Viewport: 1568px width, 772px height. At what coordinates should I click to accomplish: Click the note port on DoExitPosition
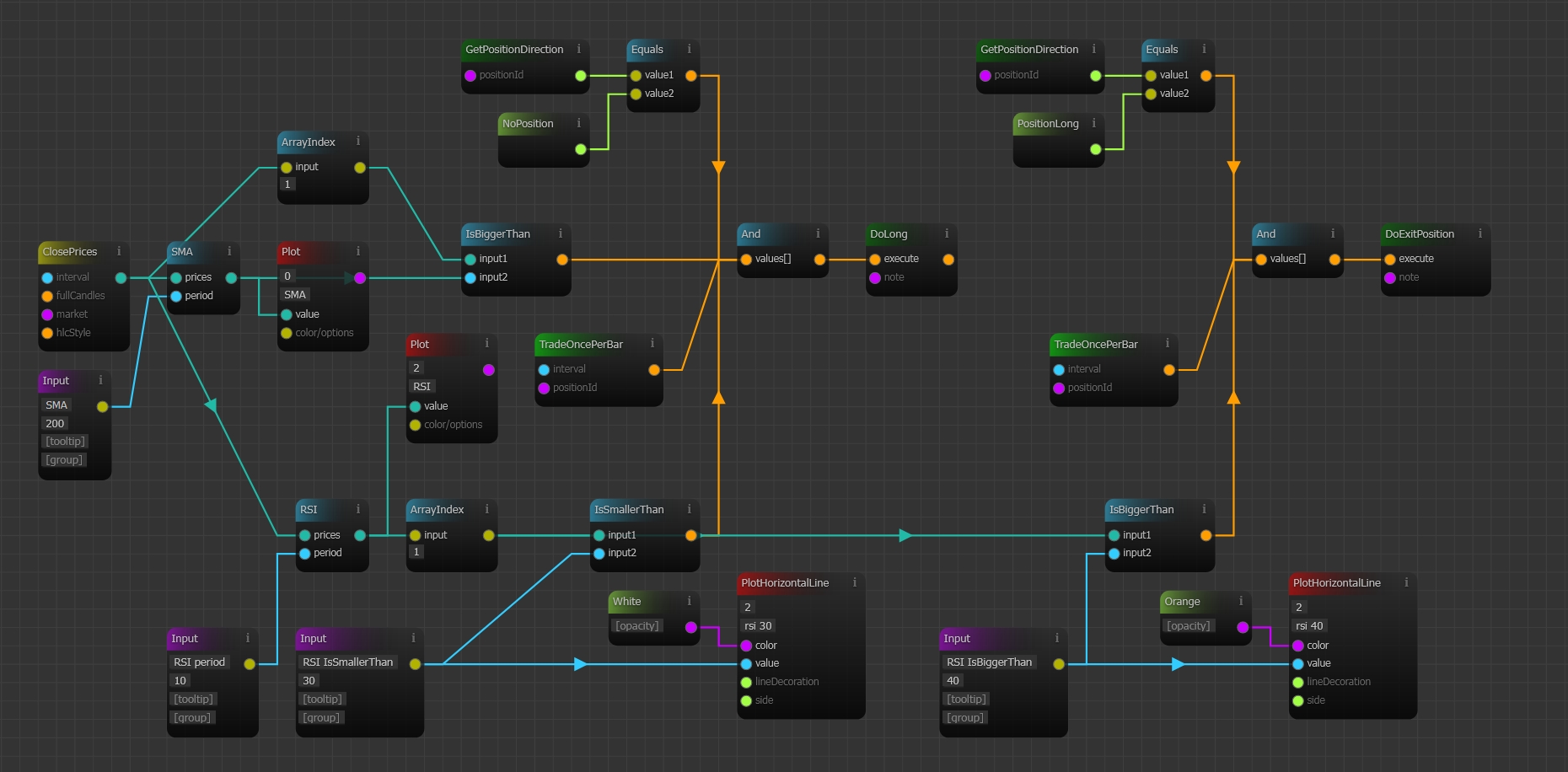1389,278
